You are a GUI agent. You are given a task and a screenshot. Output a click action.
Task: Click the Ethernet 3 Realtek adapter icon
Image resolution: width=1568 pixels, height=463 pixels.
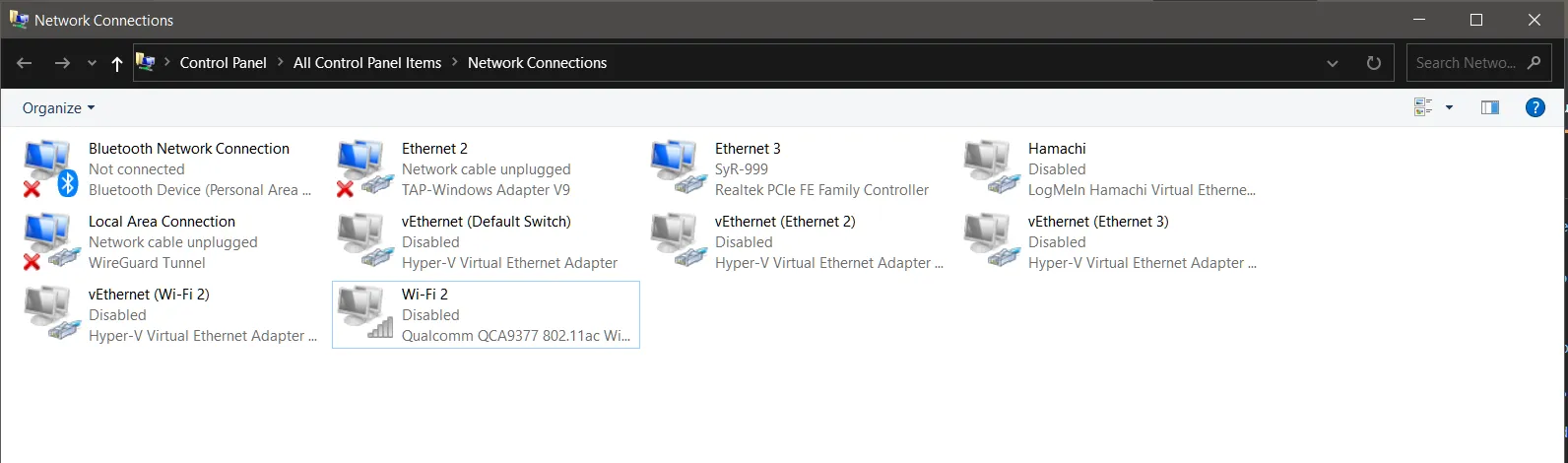[676, 168]
